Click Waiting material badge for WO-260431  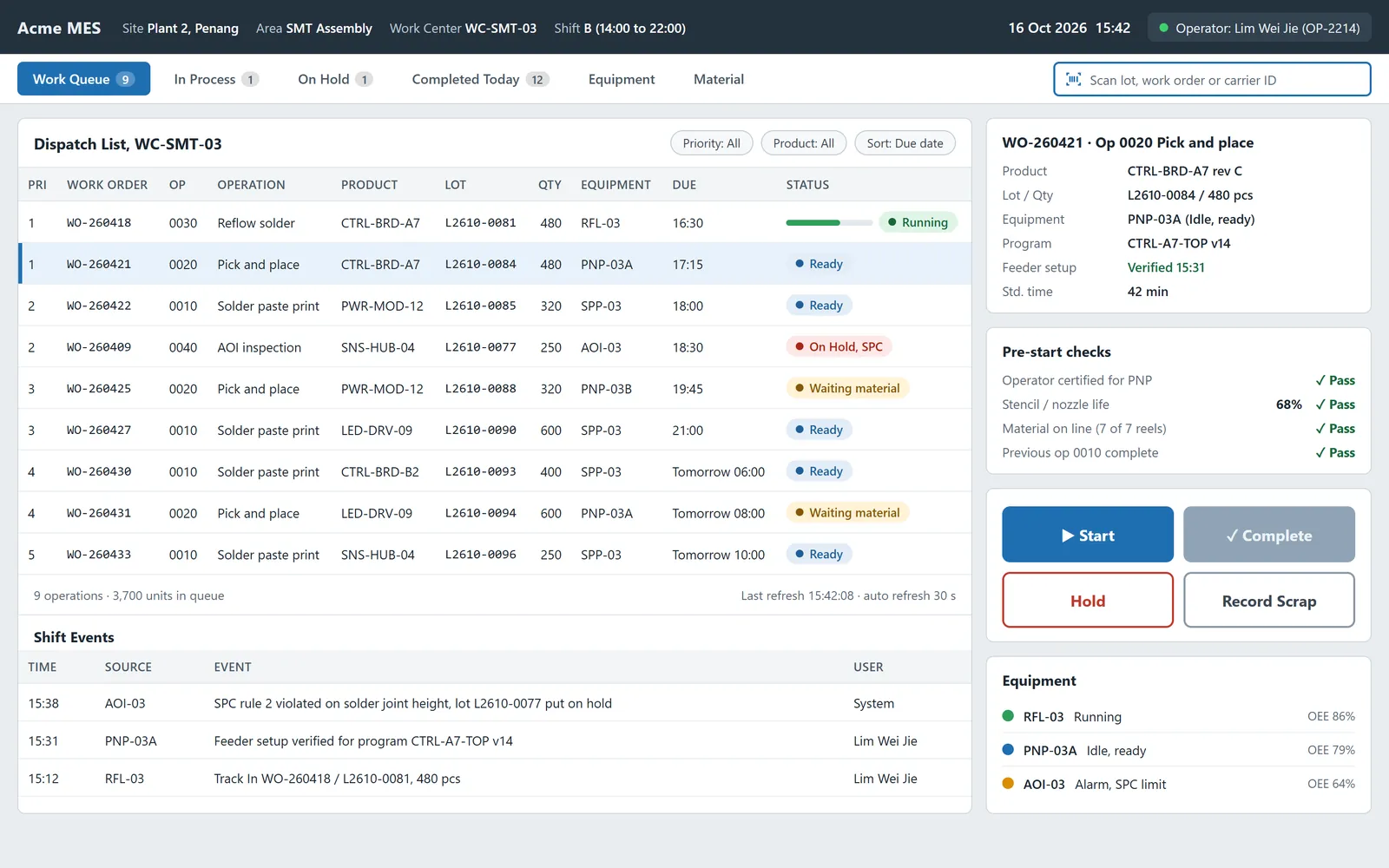847,512
